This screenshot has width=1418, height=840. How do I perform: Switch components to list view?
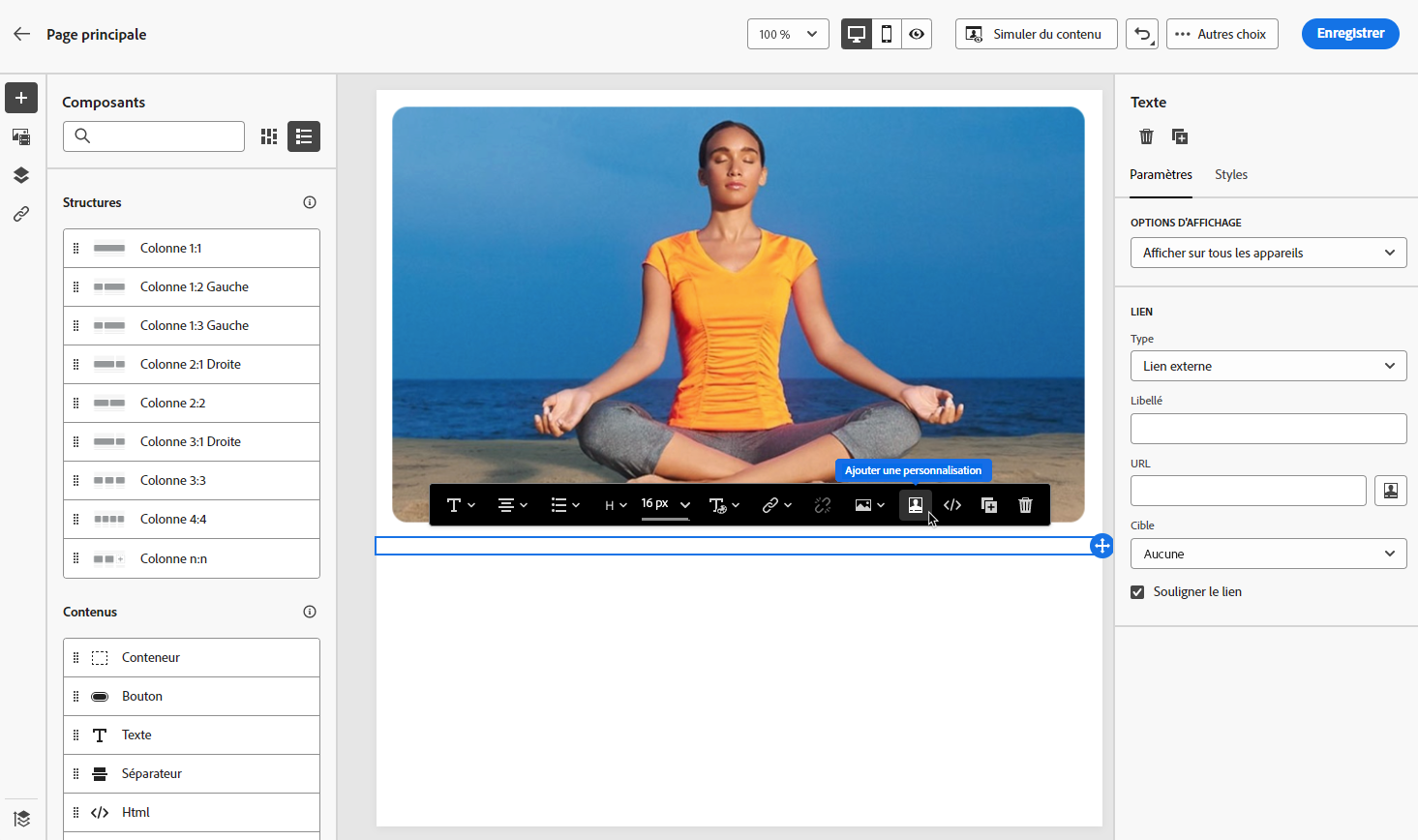pyautogui.click(x=304, y=136)
